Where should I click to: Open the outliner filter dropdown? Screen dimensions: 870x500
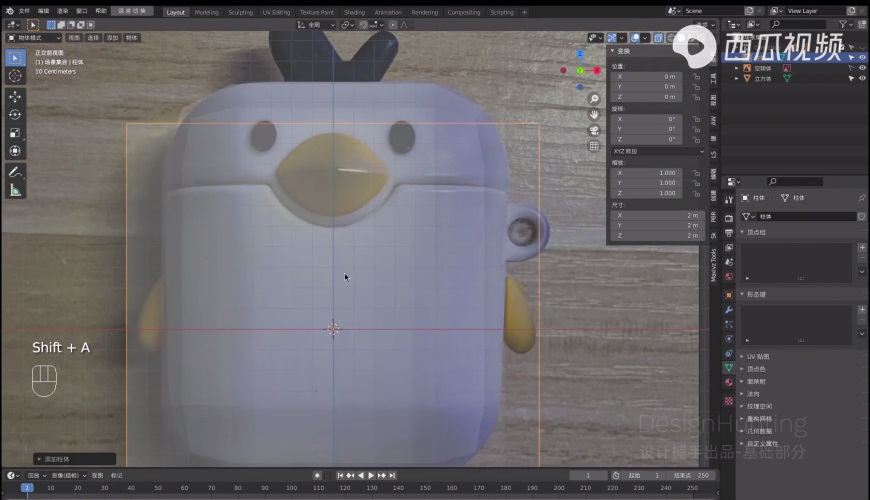click(844, 24)
